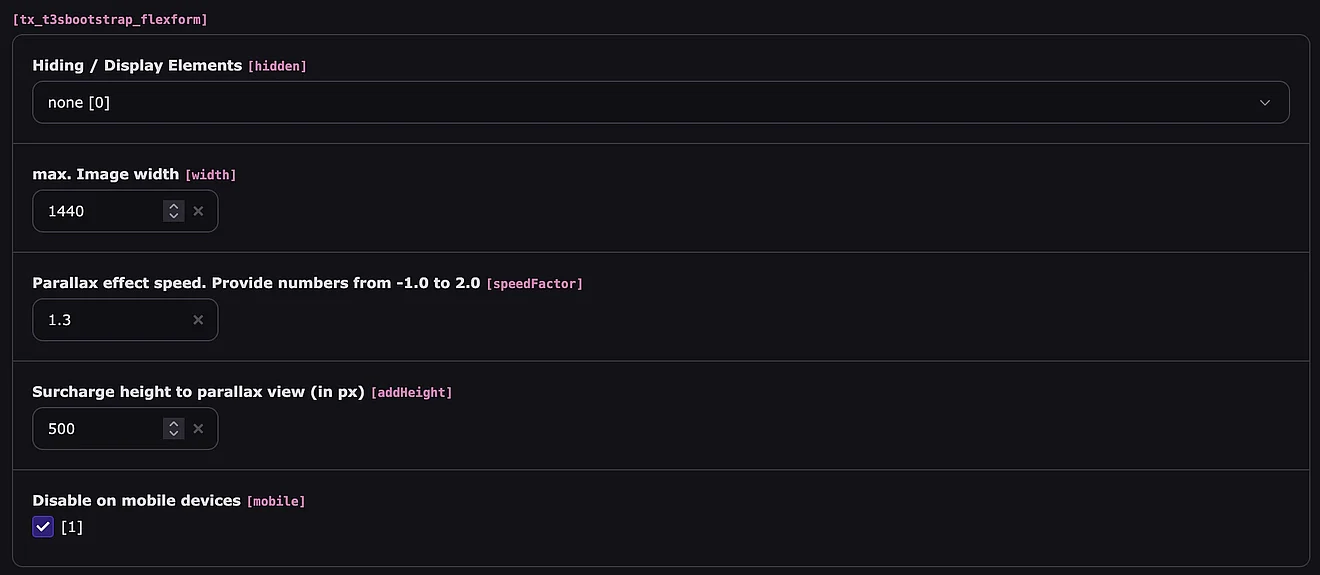This screenshot has height=575, width=1320.
Task: Click the Hiding / Display Elements label
Action: click(x=137, y=65)
